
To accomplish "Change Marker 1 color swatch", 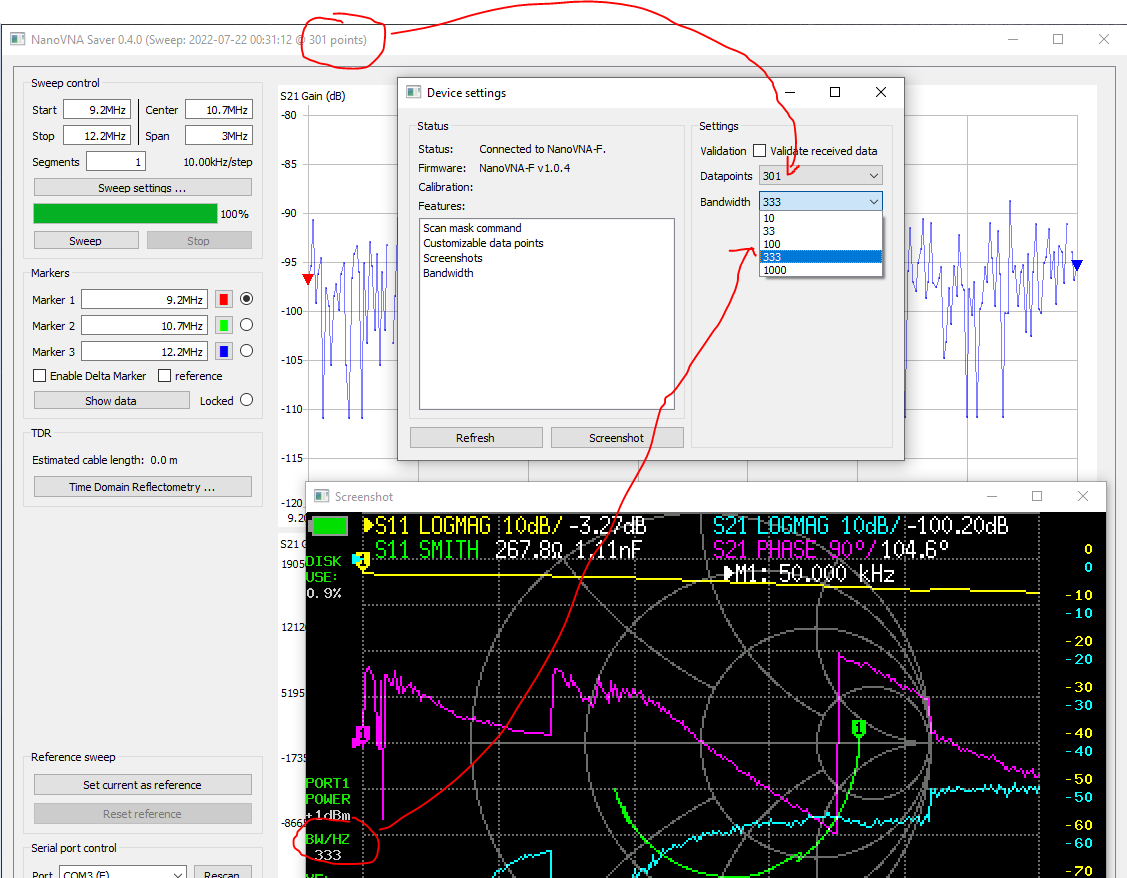I will [x=223, y=298].
